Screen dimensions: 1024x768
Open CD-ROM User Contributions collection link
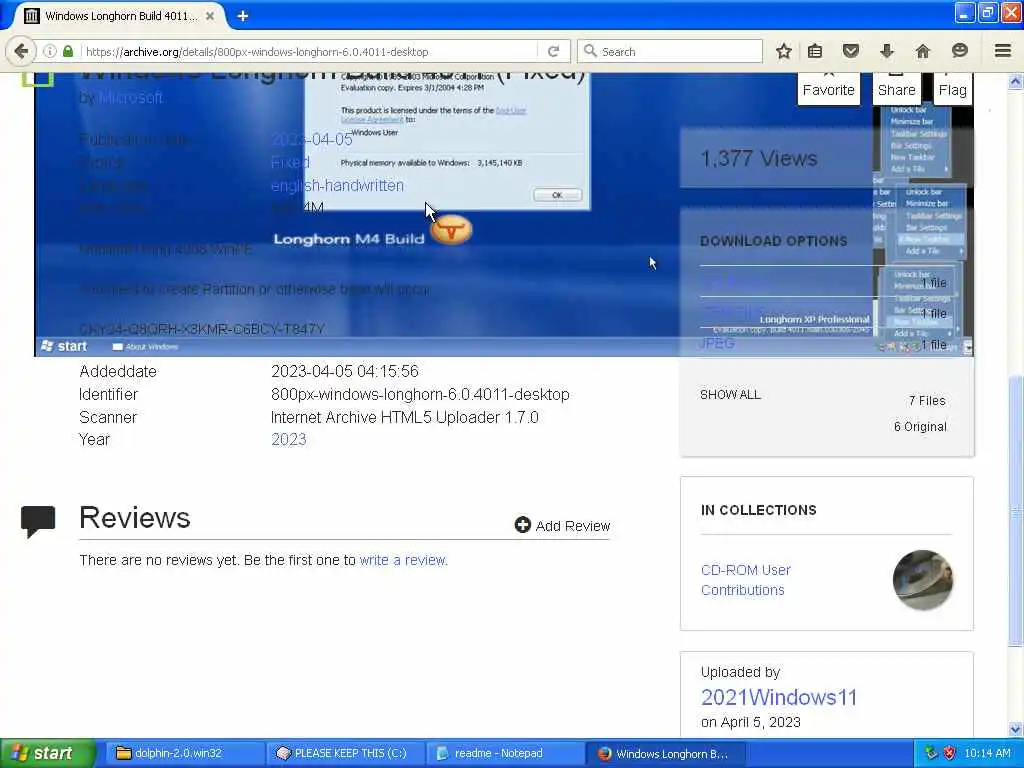745,580
